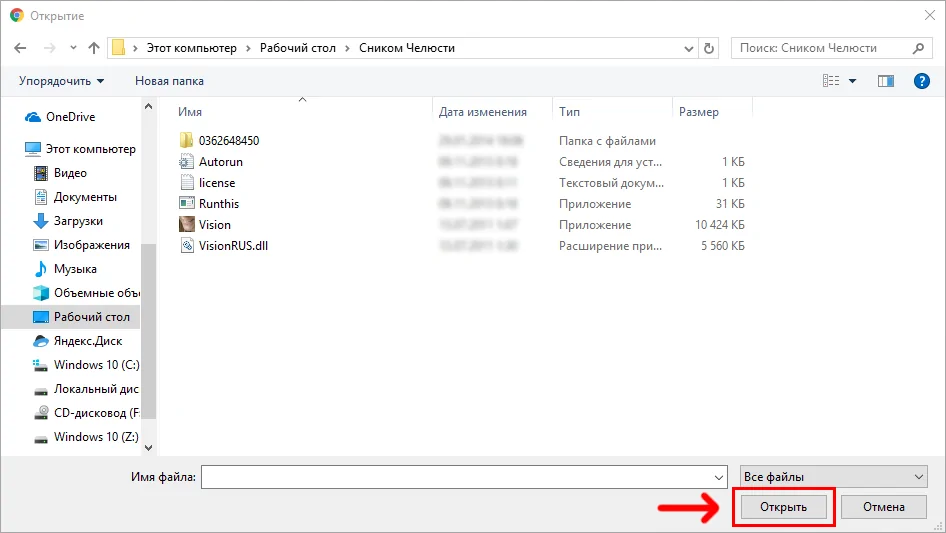Image resolution: width=946 pixels, height=533 pixels.
Task: Click the Back navigation arrow
Action: (22, 48)
